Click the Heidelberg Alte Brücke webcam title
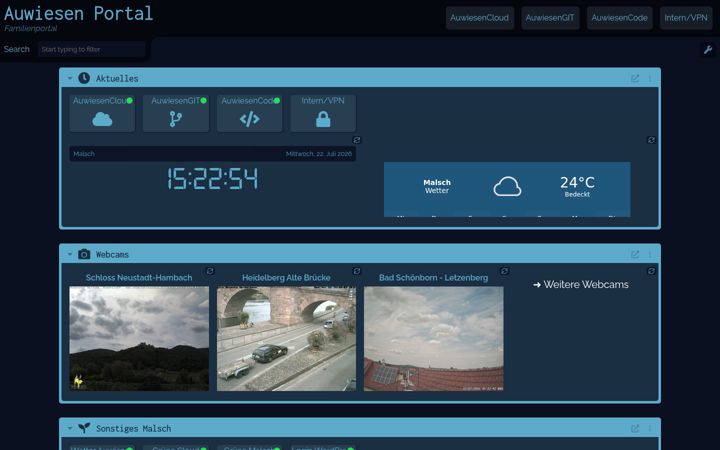720x450 pixels. pyautogui.click(x=286, y=278)
